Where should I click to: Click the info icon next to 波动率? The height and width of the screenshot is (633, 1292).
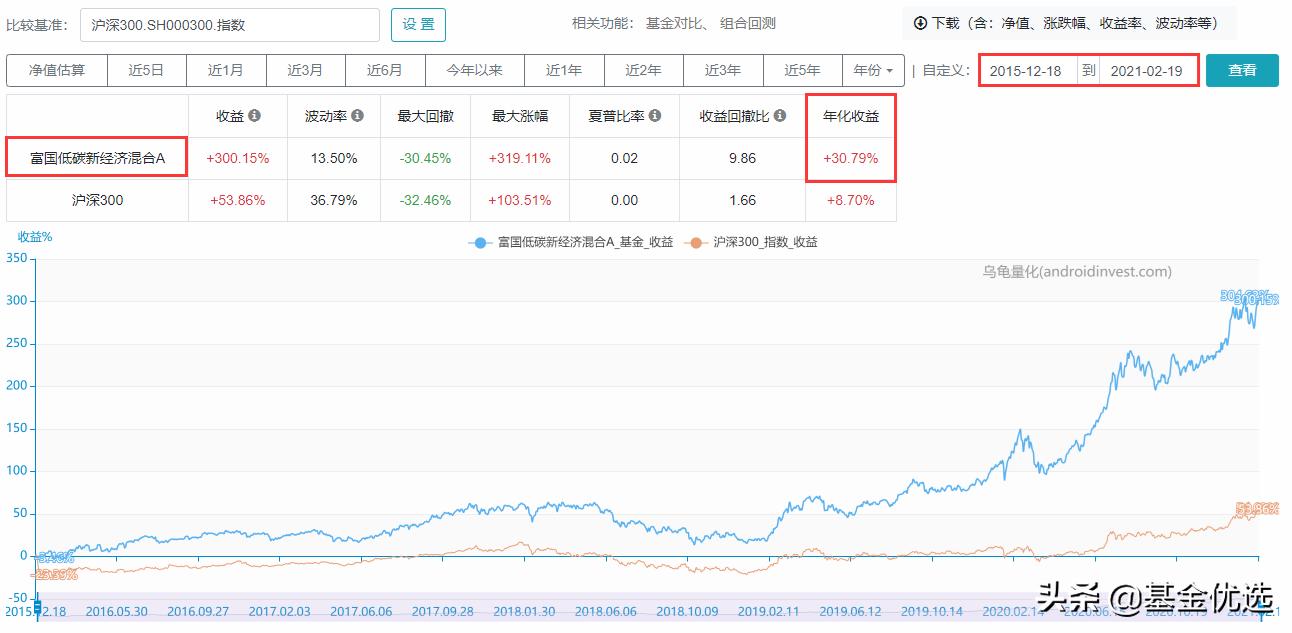(x=355, y=115)
